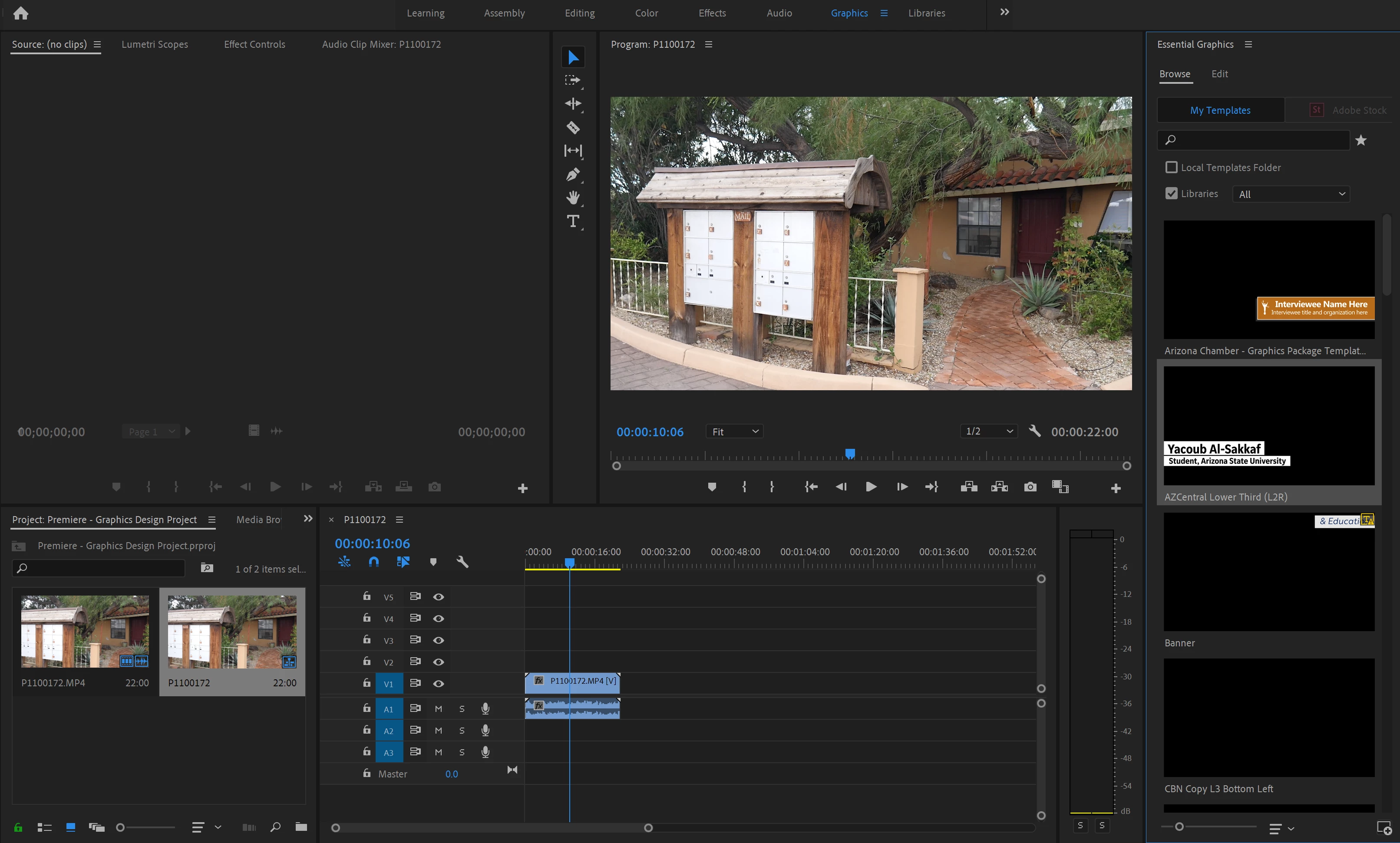The height and width of the screenshot is (843, 1400).
Task: Choose the Ripple Edit tool
Action: [x=573, y=103]
